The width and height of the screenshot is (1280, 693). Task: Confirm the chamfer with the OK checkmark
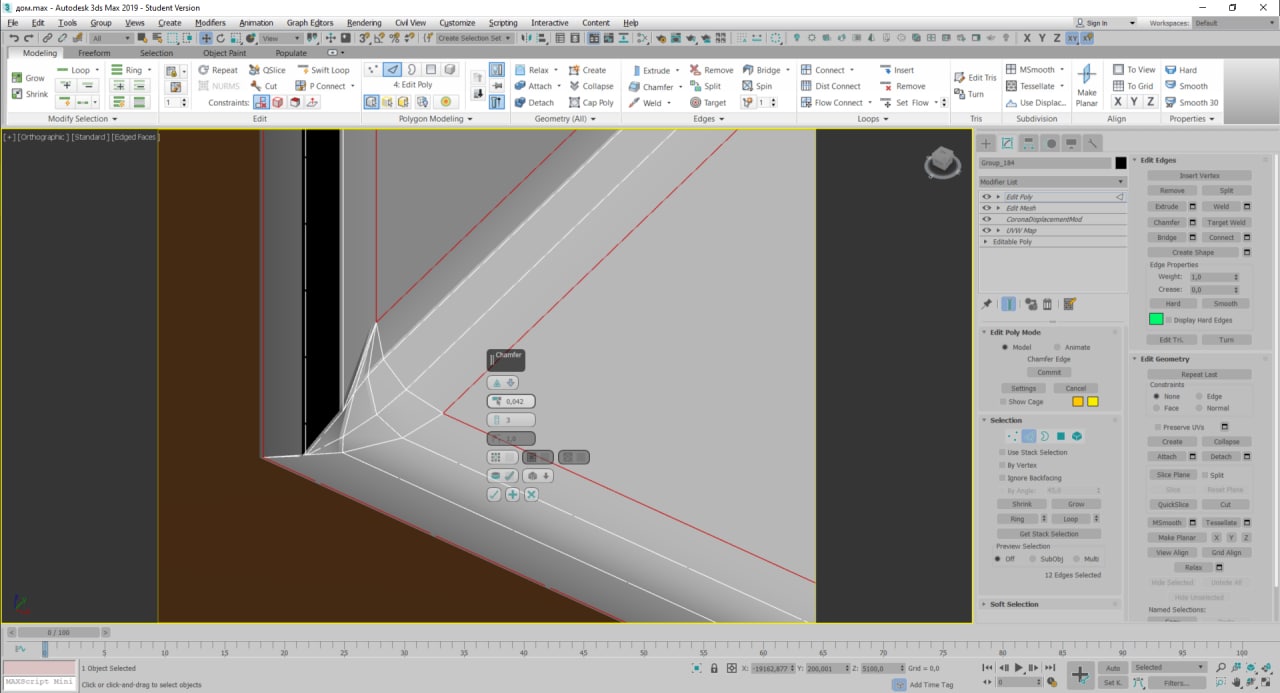click(494, 494)
